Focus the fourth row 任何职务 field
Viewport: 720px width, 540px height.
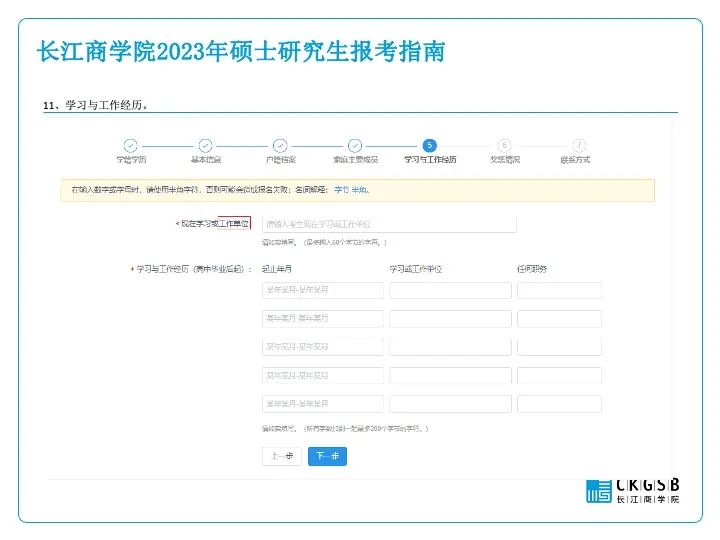pyautogui.click(x=559, y=376)
